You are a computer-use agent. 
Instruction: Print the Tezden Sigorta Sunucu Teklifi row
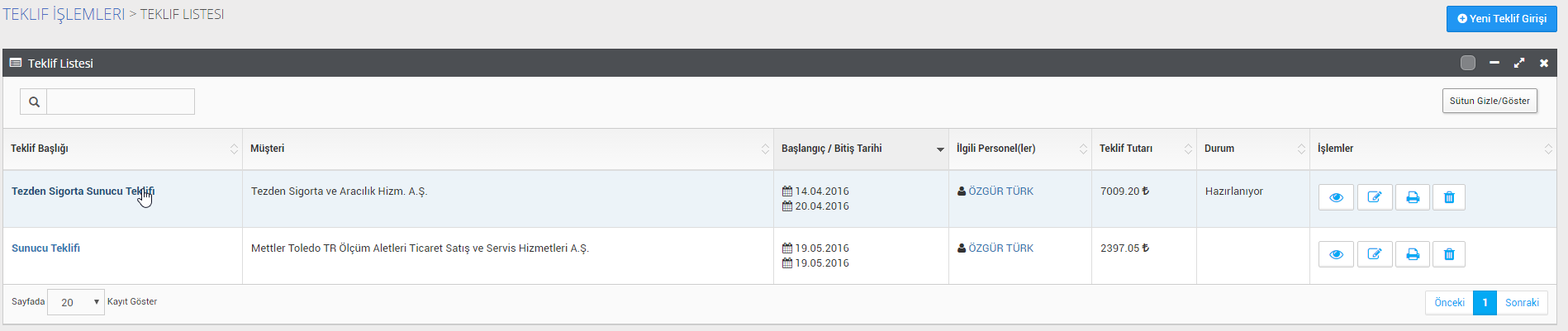coord(1413,197)
